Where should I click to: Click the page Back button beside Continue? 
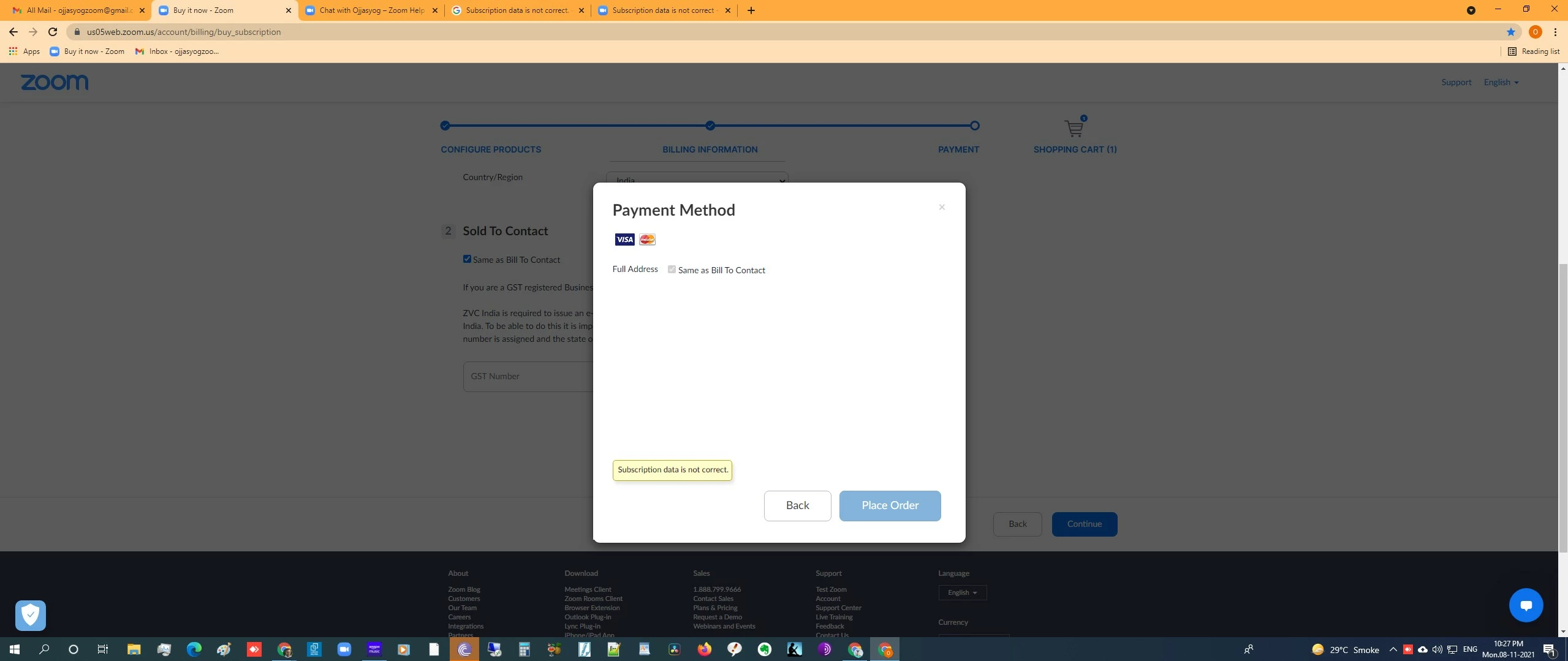(x=1017, y=524)
